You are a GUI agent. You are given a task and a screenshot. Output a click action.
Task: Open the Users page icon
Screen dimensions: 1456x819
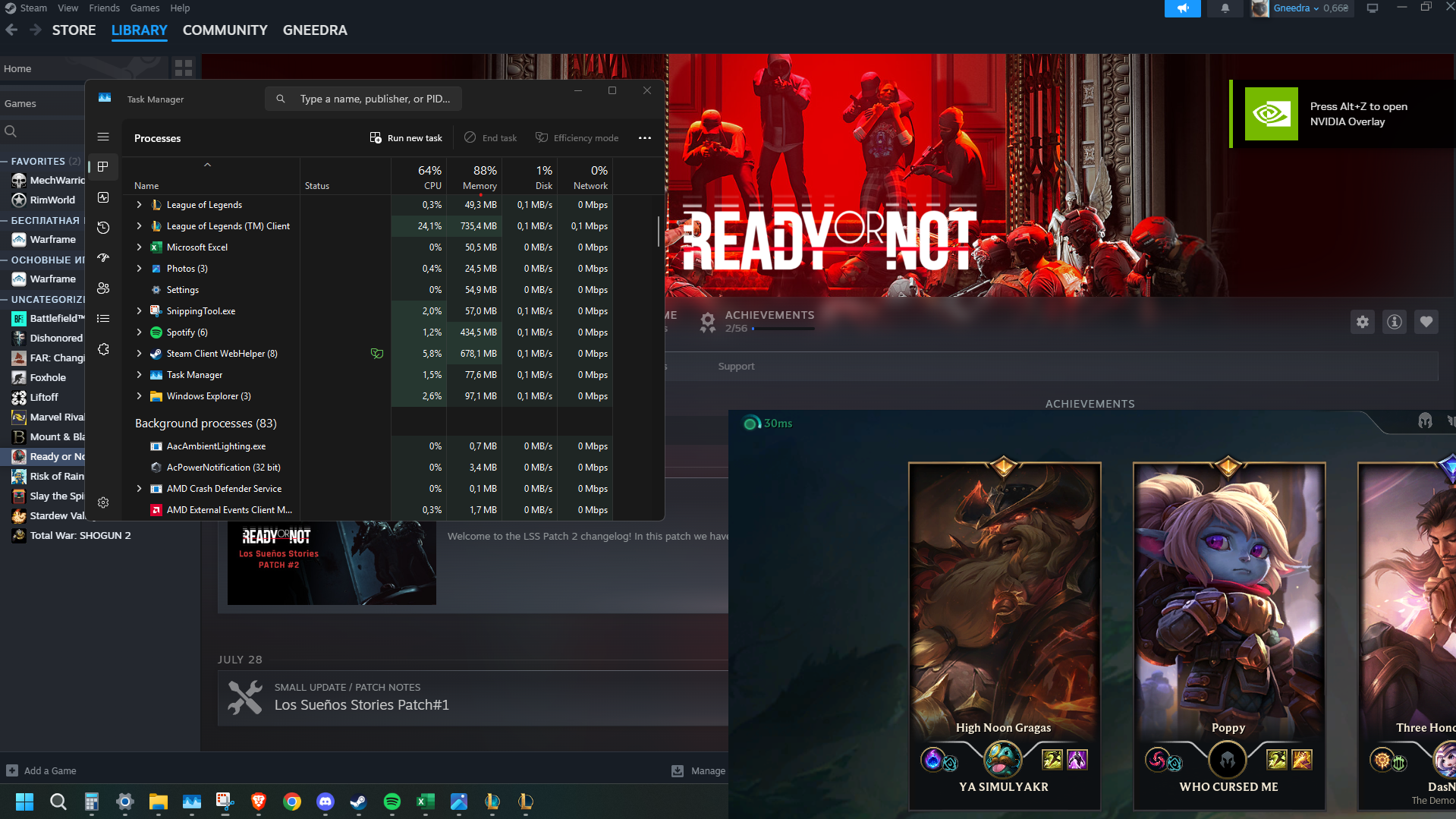pyautogui.click(x=103, y=288)
